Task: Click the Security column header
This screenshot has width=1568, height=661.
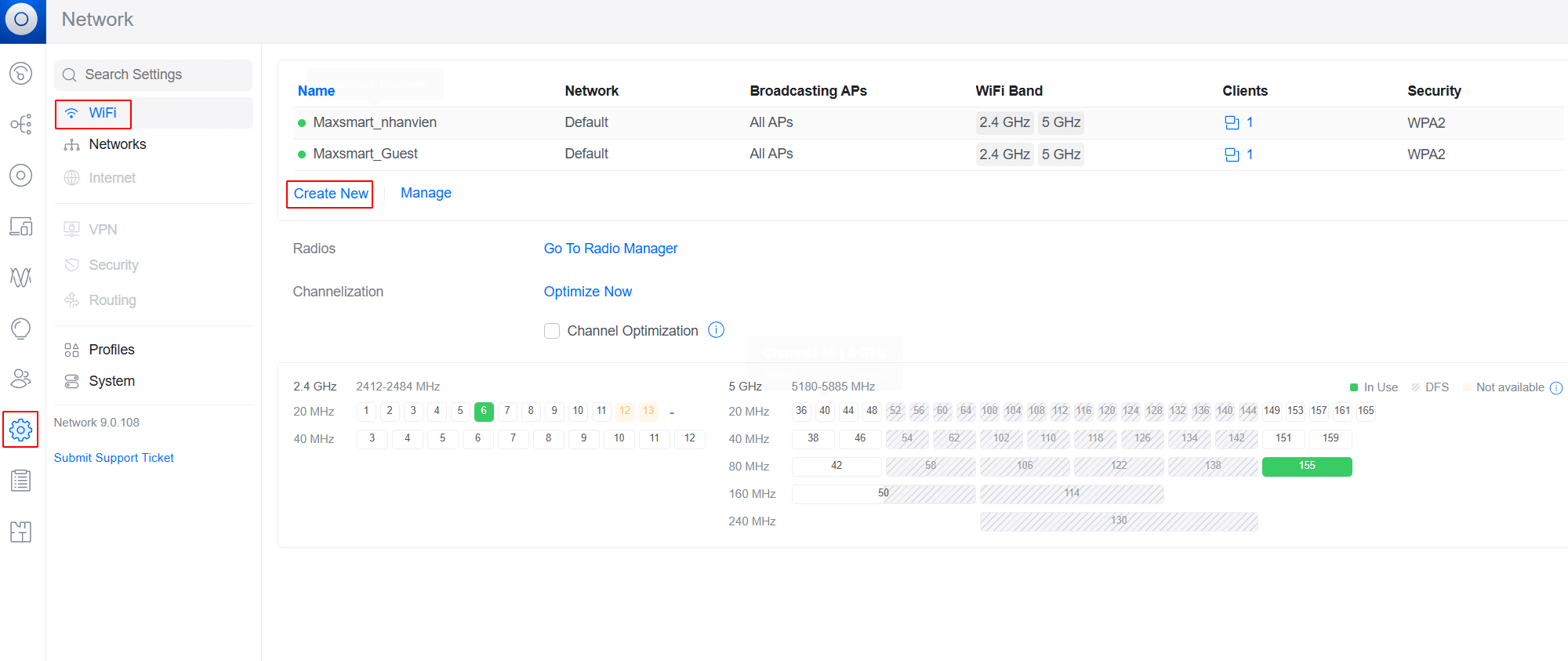Action: [x=1434, y=91]
